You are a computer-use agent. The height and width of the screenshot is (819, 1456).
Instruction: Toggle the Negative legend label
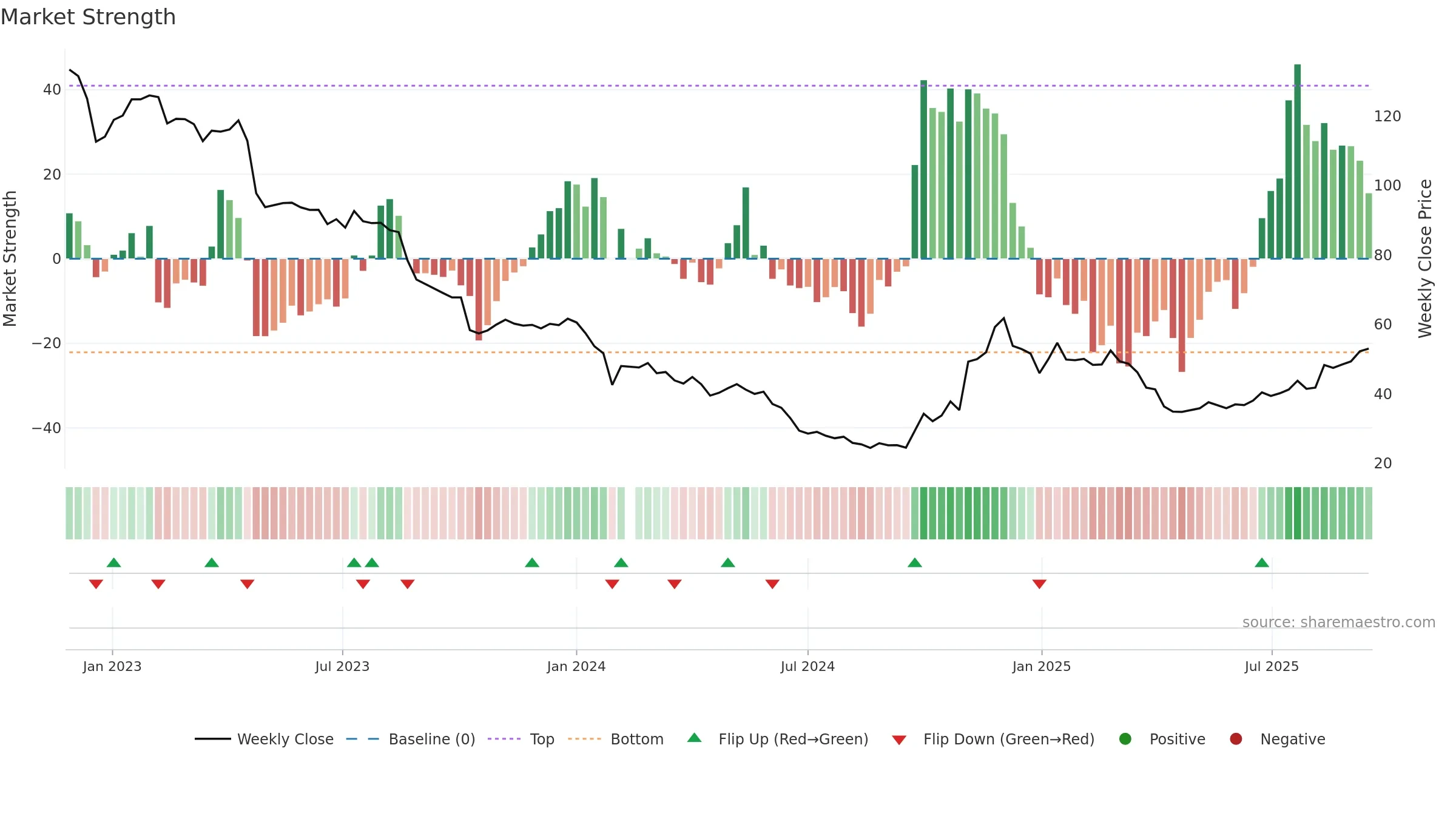[x=1293, y=739]
